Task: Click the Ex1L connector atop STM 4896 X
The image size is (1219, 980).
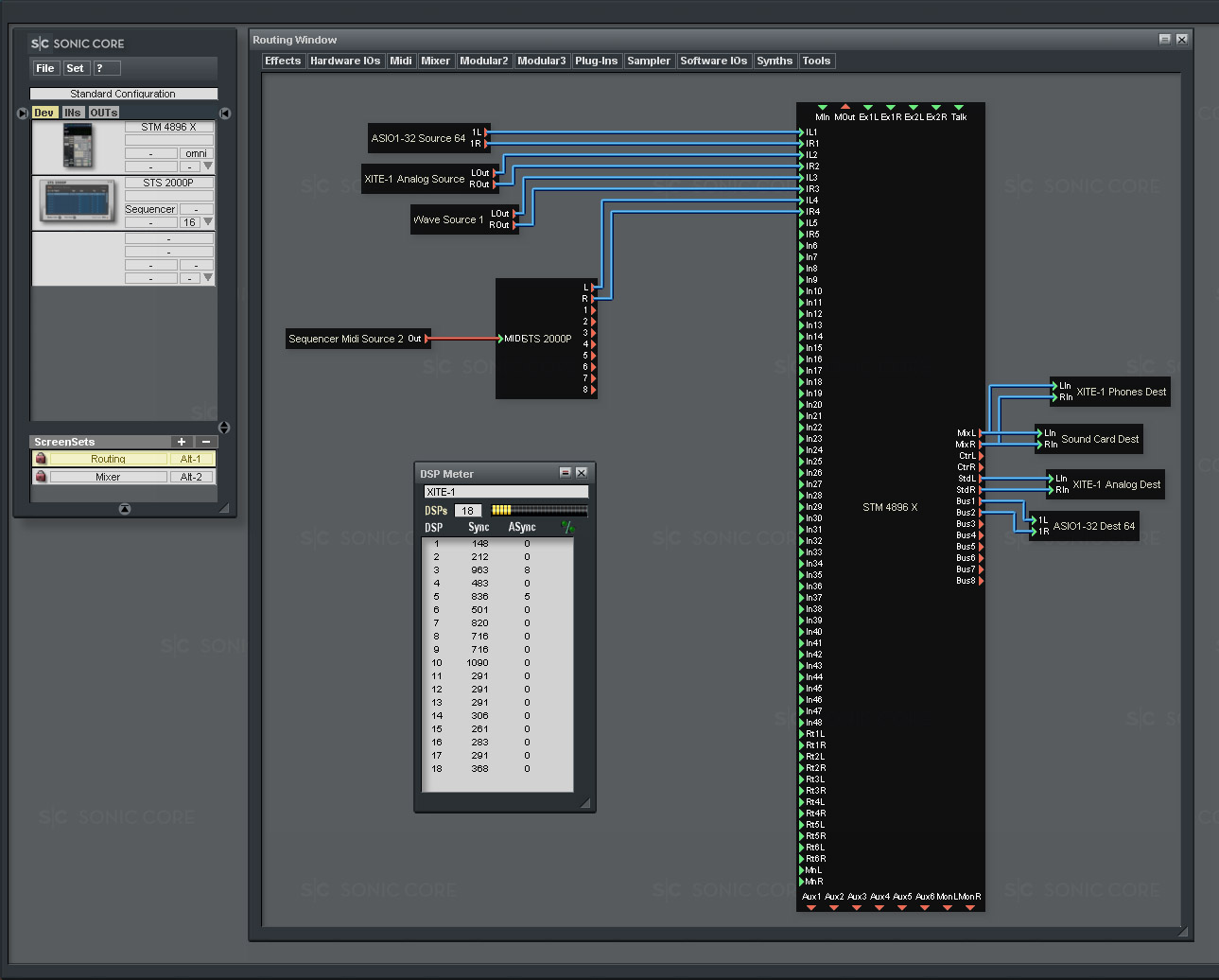Action: click(x=868, y=108)
